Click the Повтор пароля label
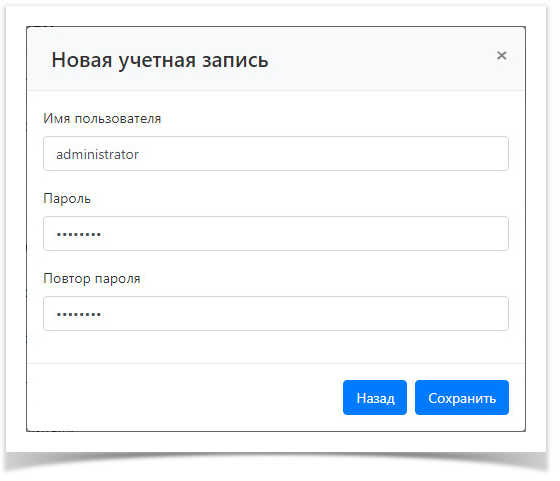The height and width of the screenshot is (481, 560). click(92, 279)
